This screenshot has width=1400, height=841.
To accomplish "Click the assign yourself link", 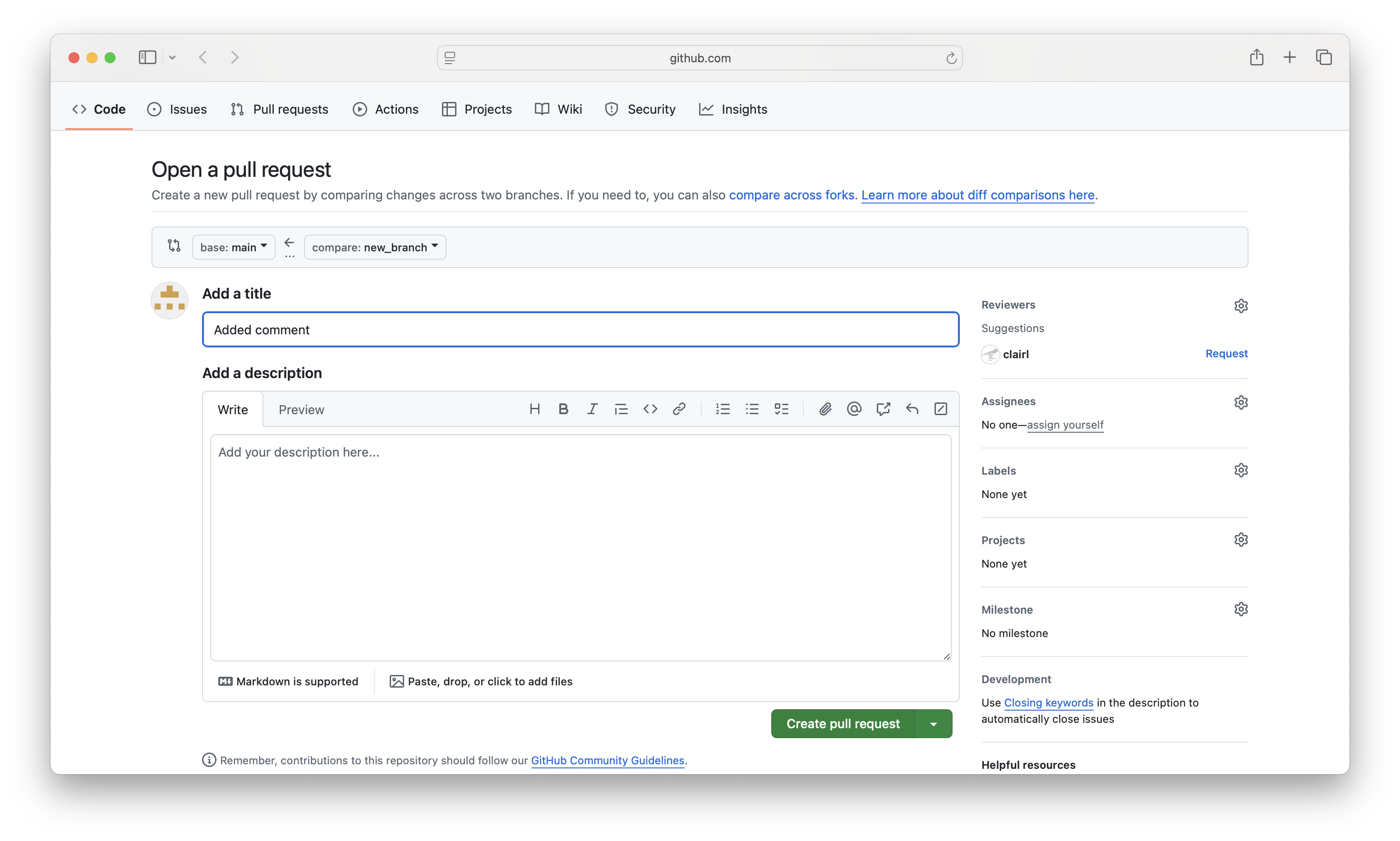I will pyautogui.click(x=1065, y=425).
